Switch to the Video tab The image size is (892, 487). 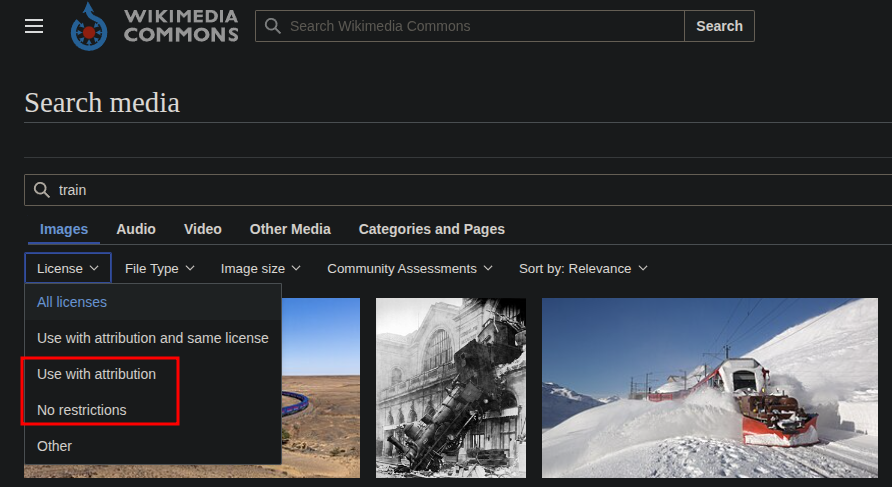pos(203,229)
